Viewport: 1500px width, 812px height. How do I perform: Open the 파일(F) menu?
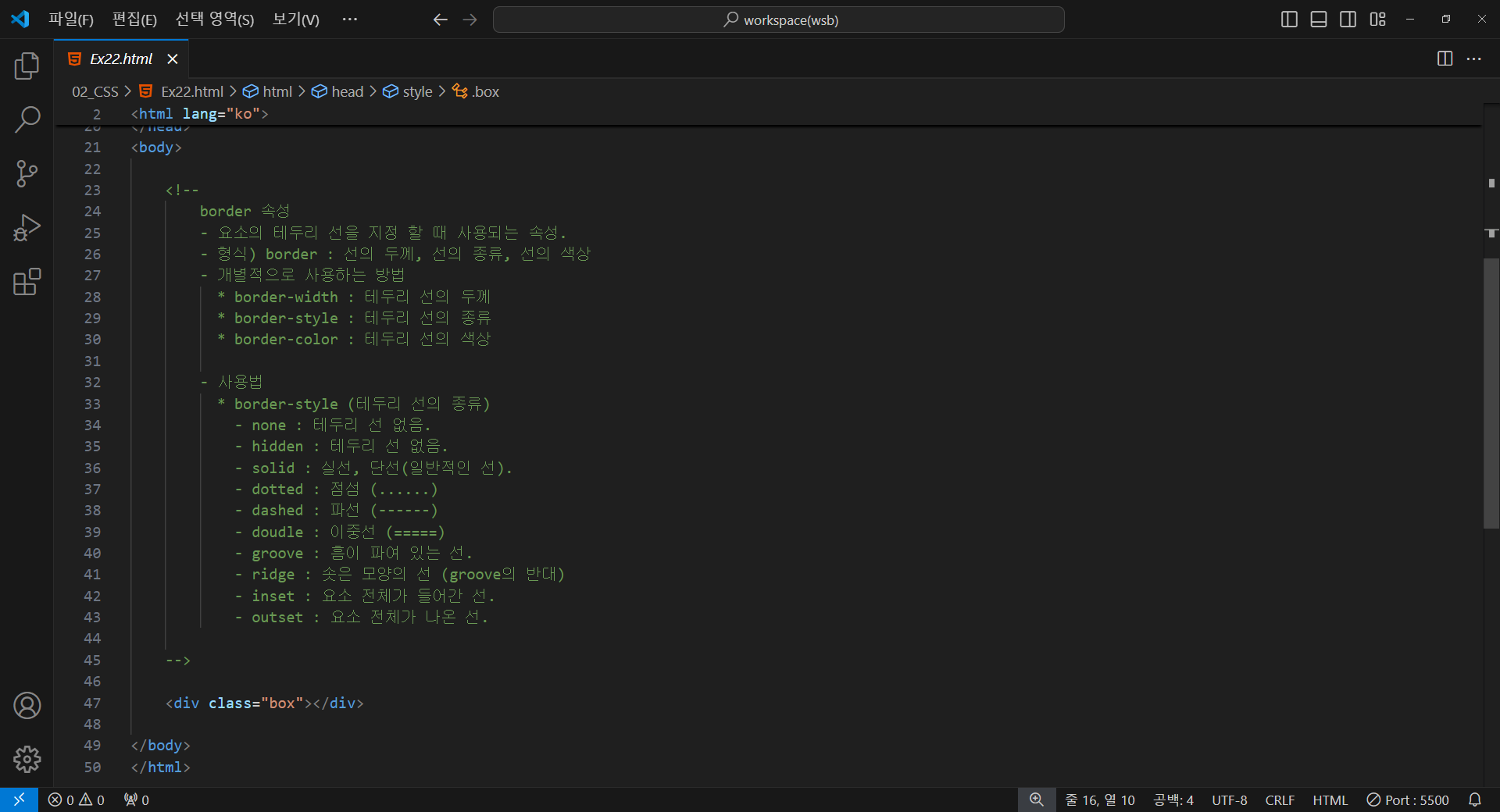[71, 20]
